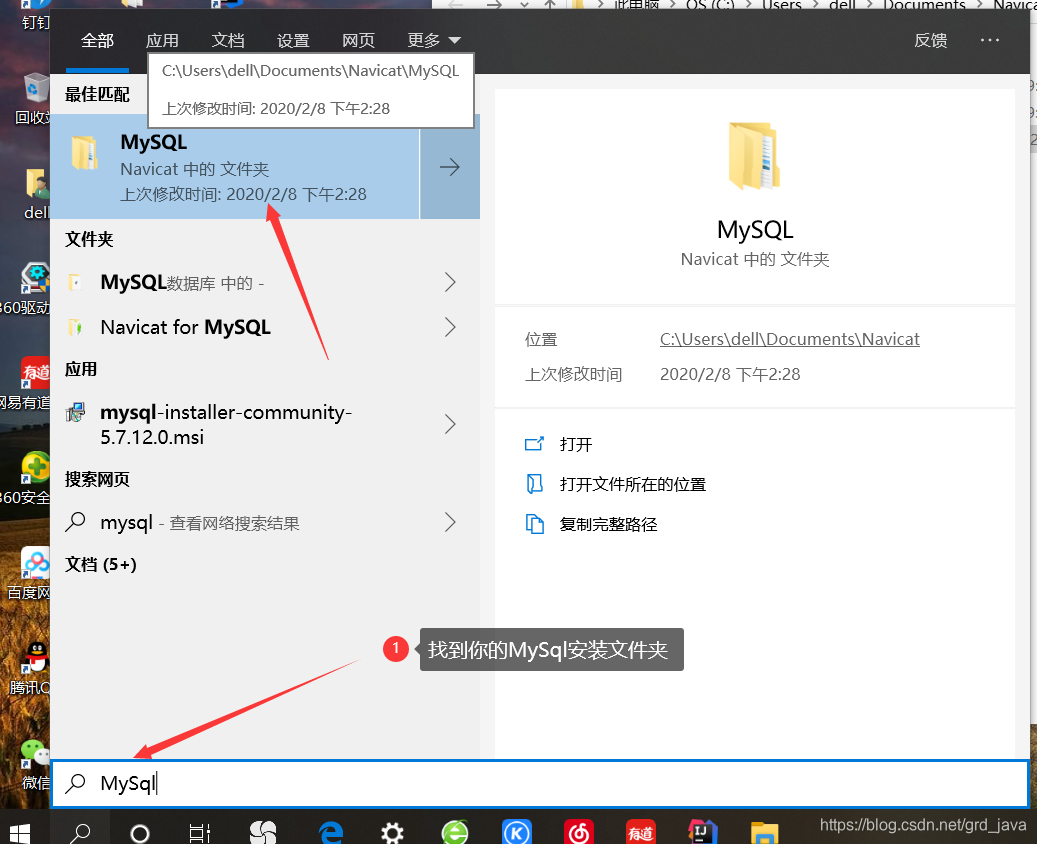
Task: Click the magnifier icon beside mysql web search
Action: click(x=76, y=523)
